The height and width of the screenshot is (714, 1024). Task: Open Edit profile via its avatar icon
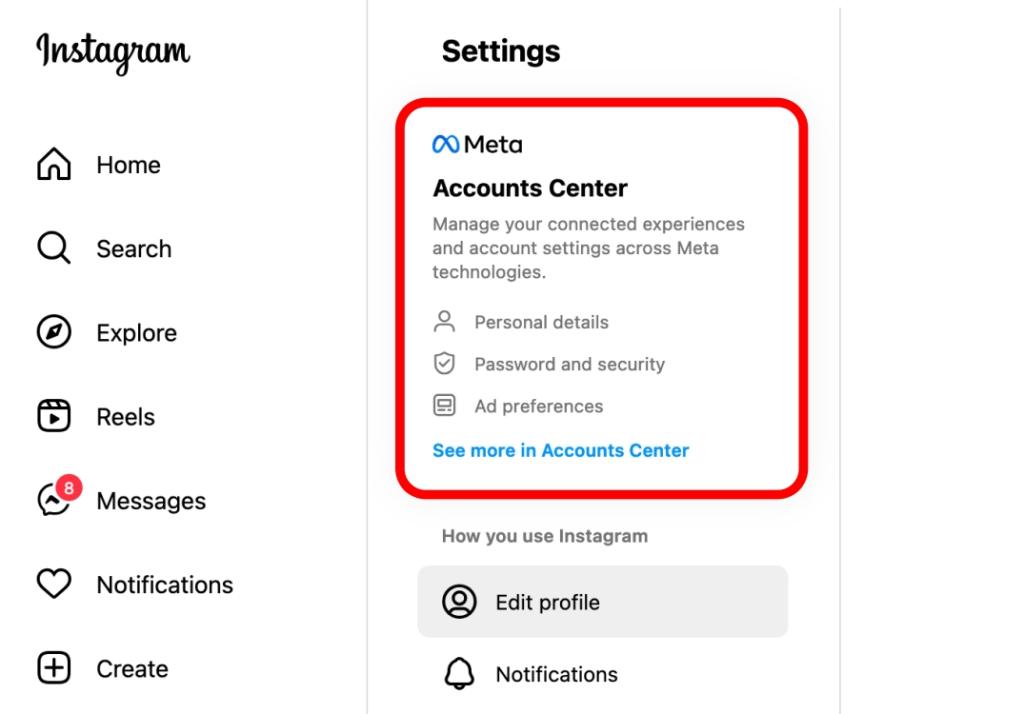click(x=461, y=601)
